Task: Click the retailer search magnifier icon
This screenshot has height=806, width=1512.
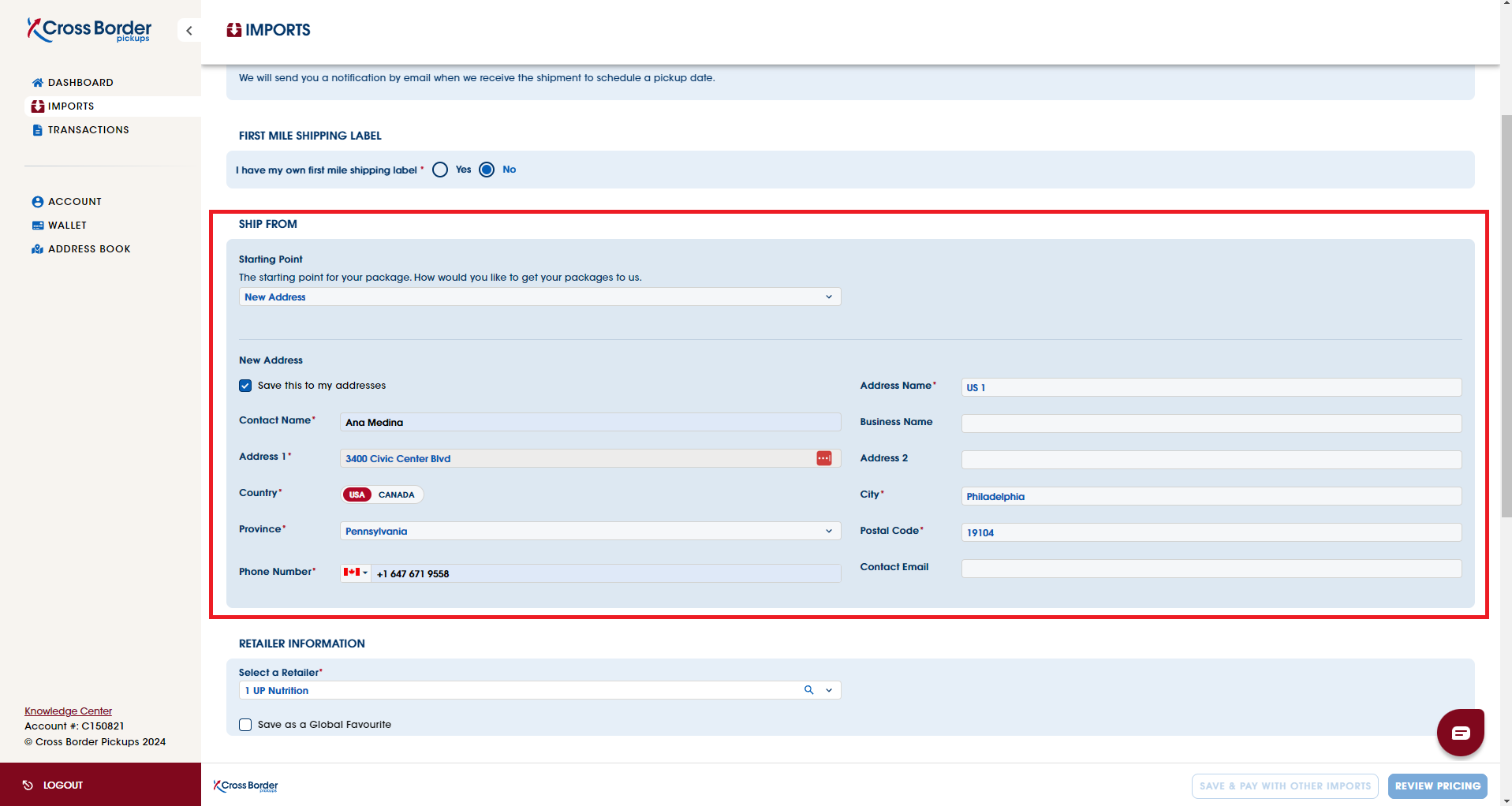Action: point(808,690)
